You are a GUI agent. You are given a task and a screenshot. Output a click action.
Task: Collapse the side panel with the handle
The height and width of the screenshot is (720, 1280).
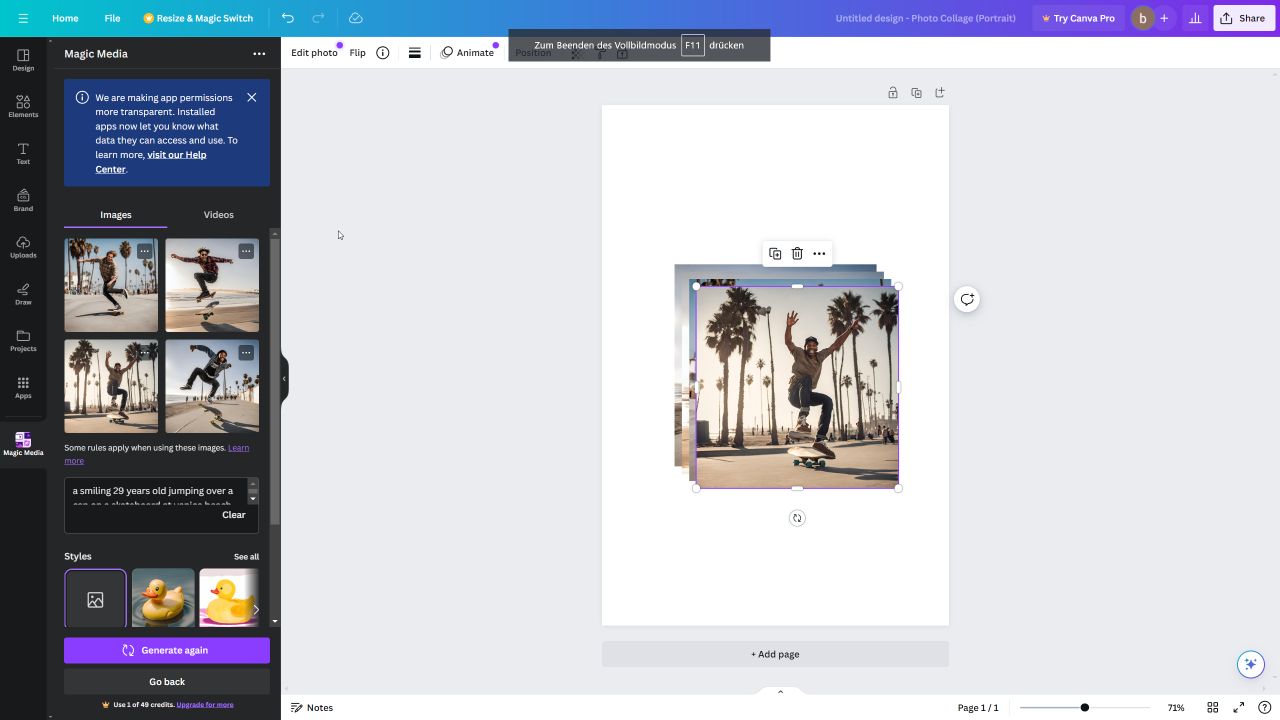[x=284, y=379]
